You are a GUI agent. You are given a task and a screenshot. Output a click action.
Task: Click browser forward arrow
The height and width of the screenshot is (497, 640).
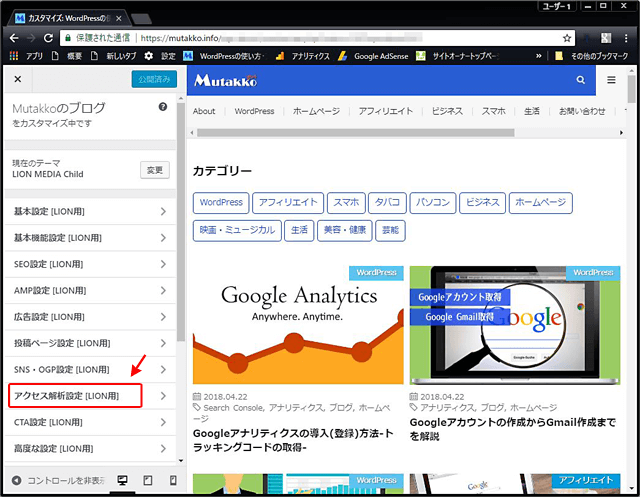[31, 38]
